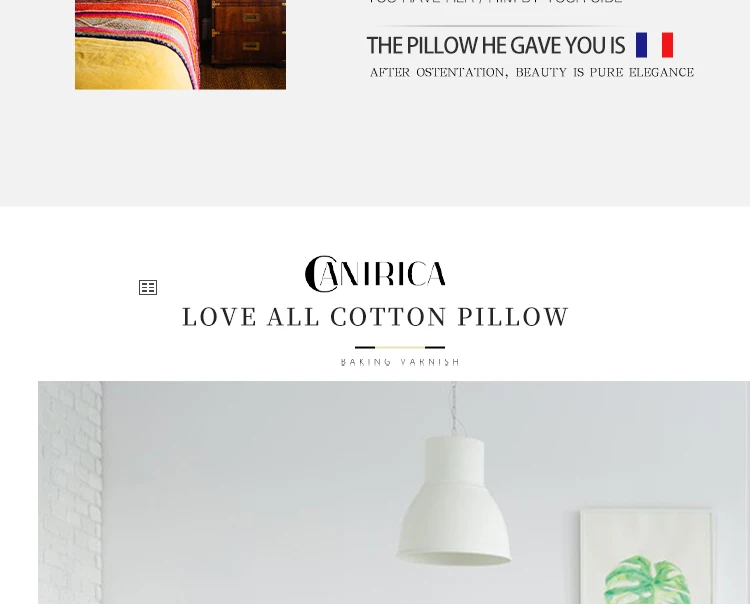This screenshot has height=604, width=750.
Task: Click the framed monstera leaf print
Action: pyautogui.click(x=646, y=557)
